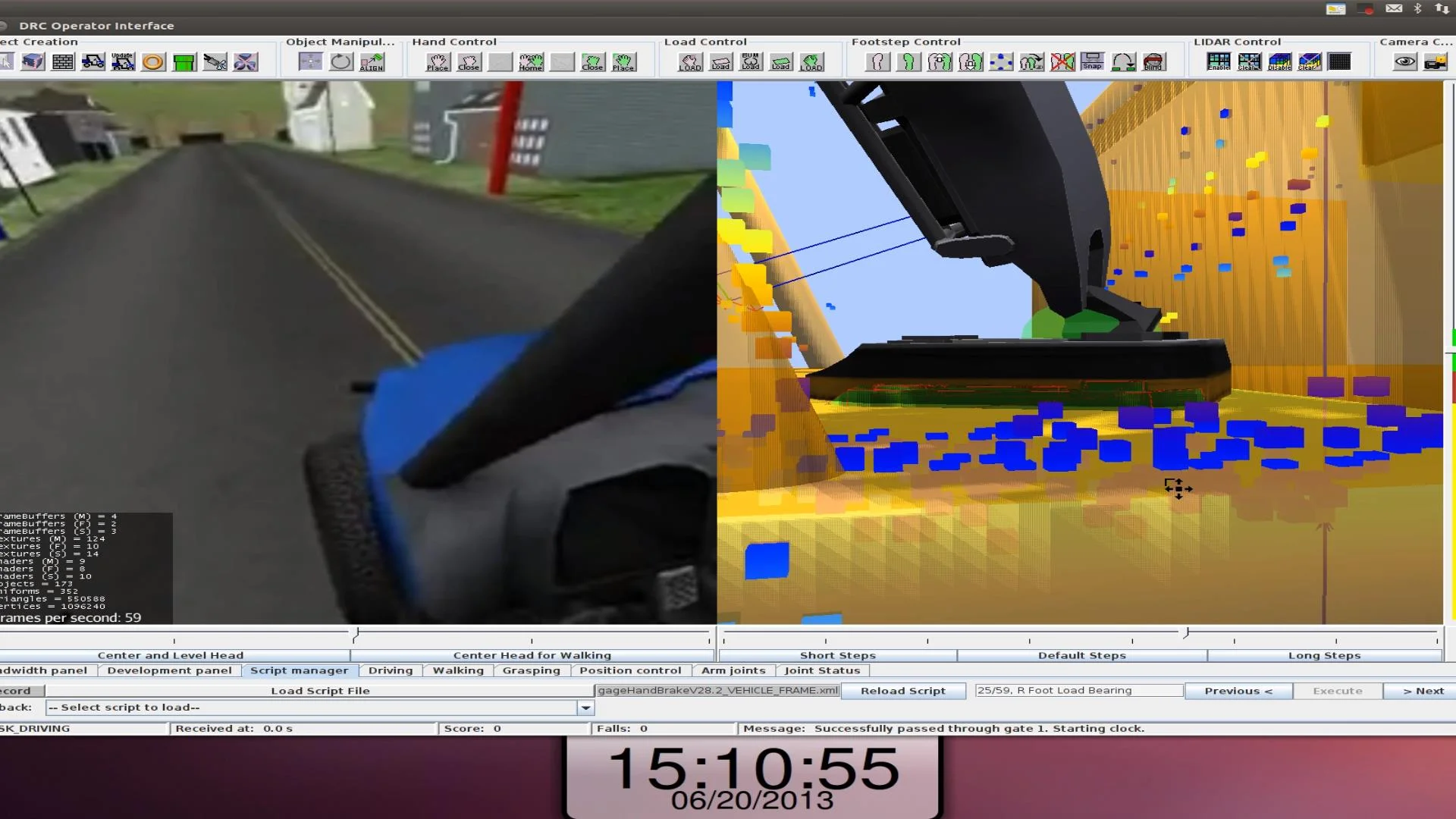Click the Blind footstep icon
The image size is (1456, 819).
pyautogui.click(x=1153, y=62)
